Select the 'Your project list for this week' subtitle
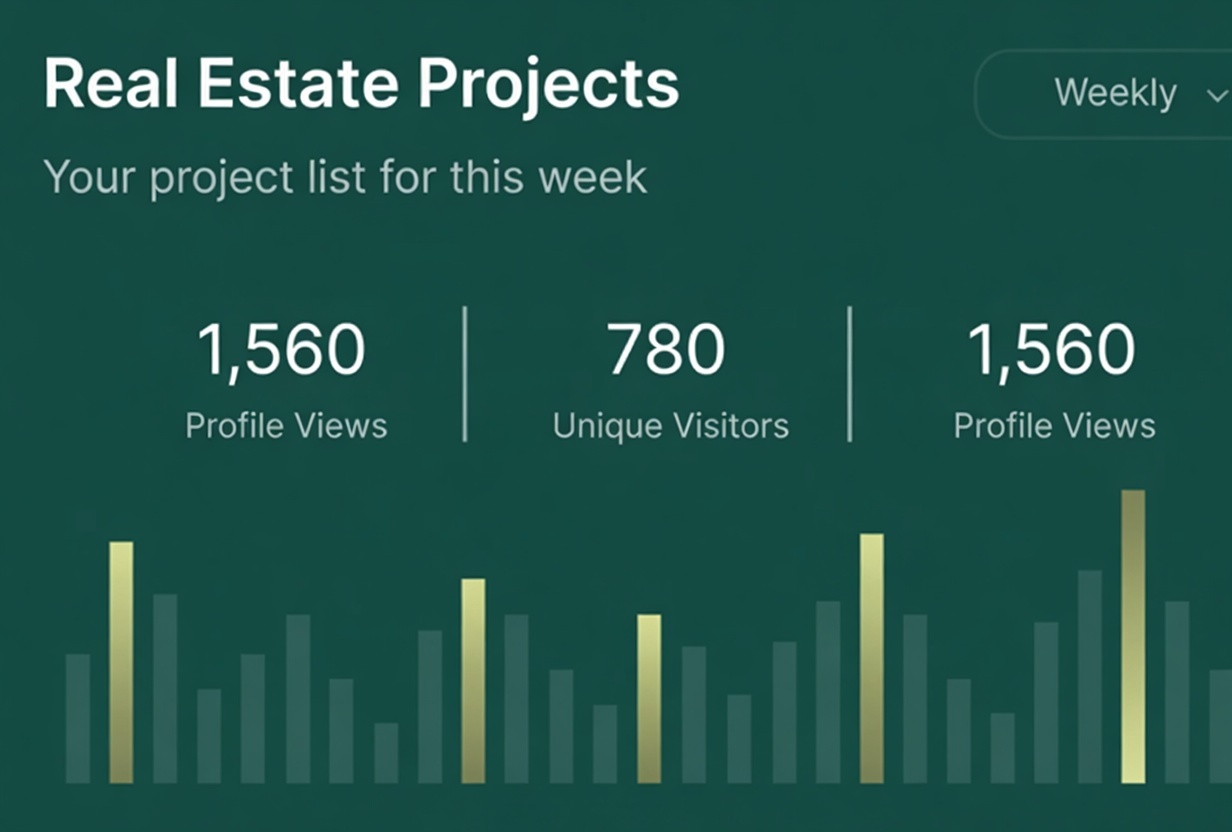 point(345,178)
